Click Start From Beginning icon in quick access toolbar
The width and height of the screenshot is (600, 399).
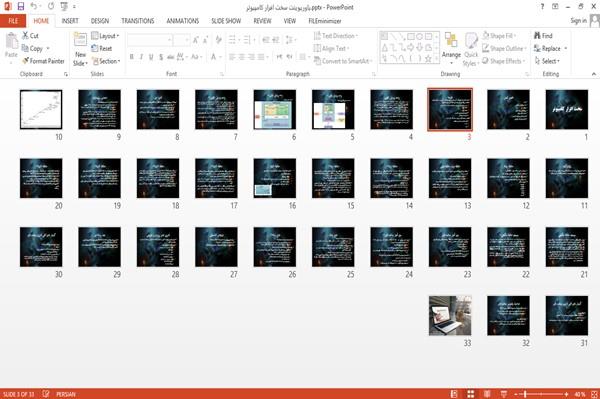click(64, 6)
